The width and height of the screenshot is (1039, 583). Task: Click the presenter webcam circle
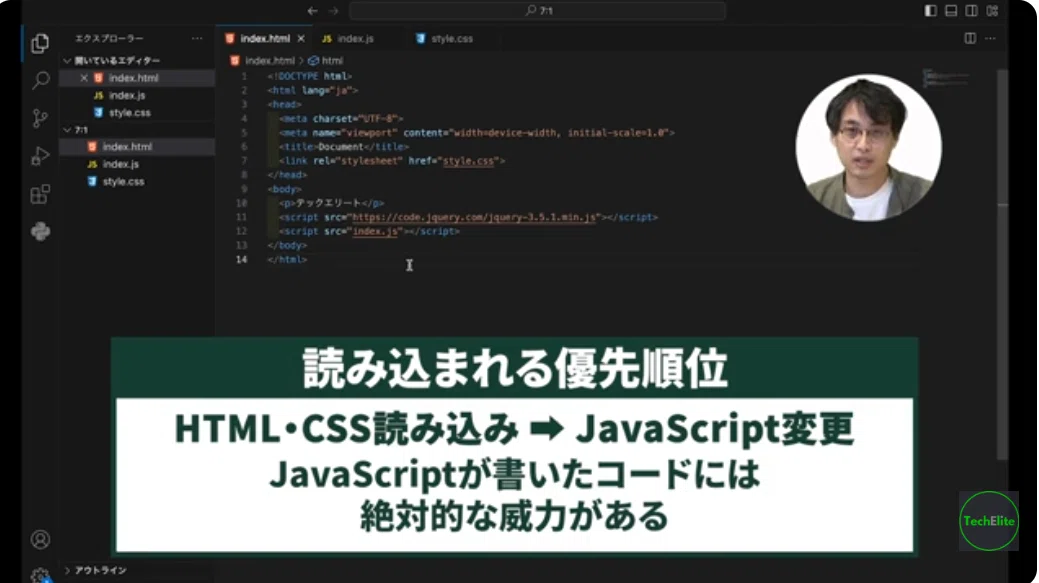(x=868, y=147)
